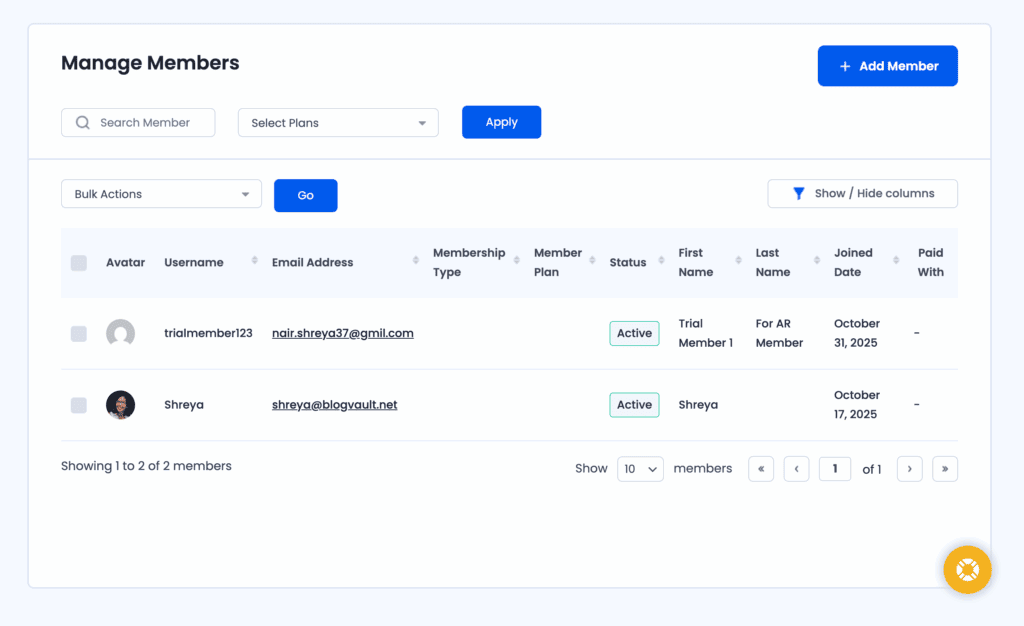This screenshot has width=1024, height=626.
Task: Go to previous page arrow
Action: [x=796, y=469]
